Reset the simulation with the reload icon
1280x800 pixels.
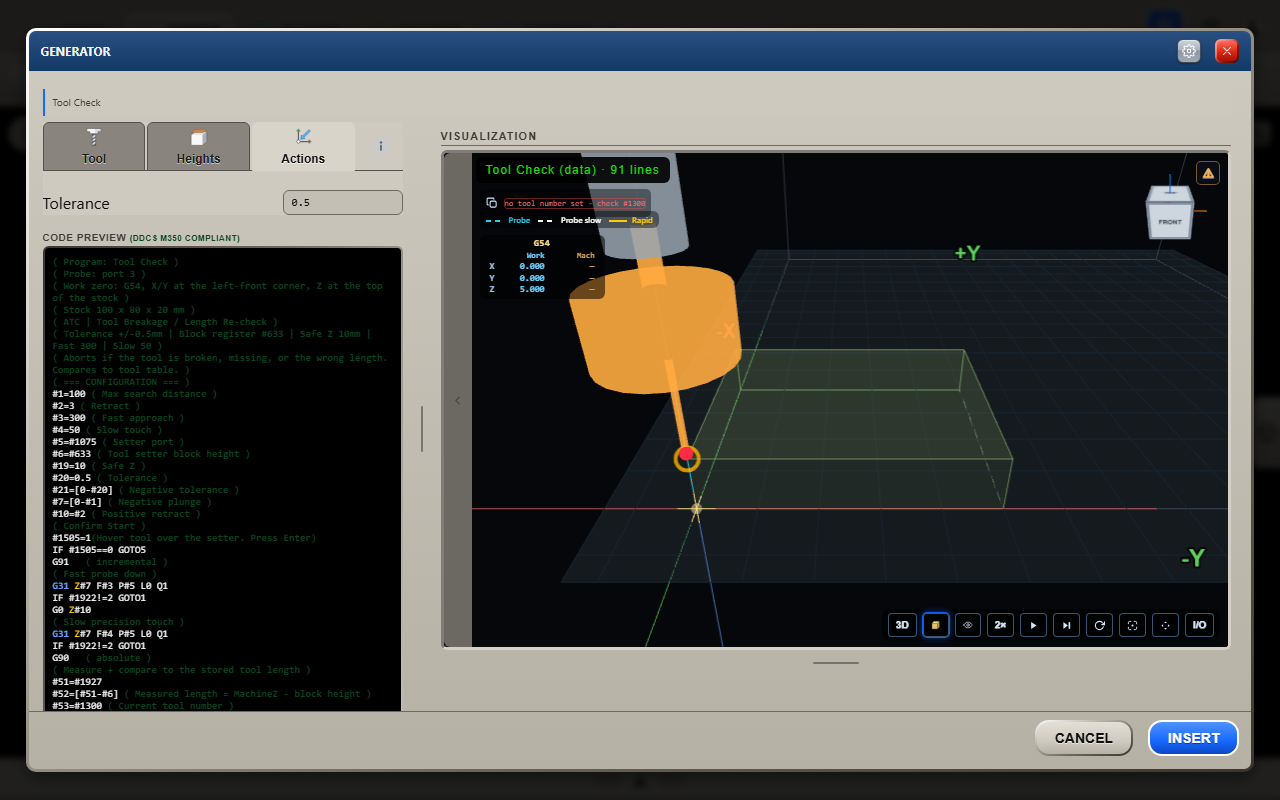coord(1100,625)
